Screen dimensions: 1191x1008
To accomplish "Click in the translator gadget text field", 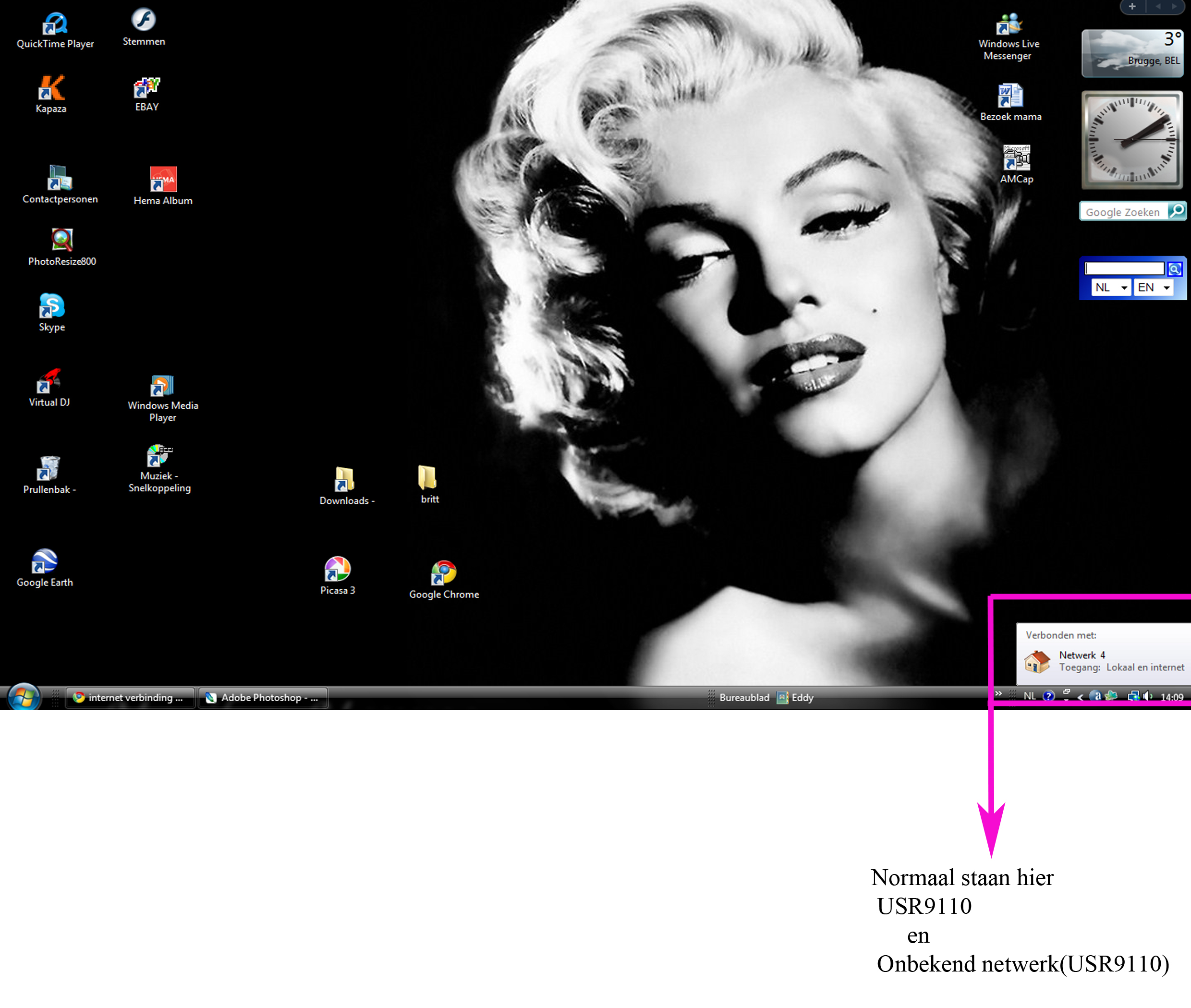I will click(1124, 268).
